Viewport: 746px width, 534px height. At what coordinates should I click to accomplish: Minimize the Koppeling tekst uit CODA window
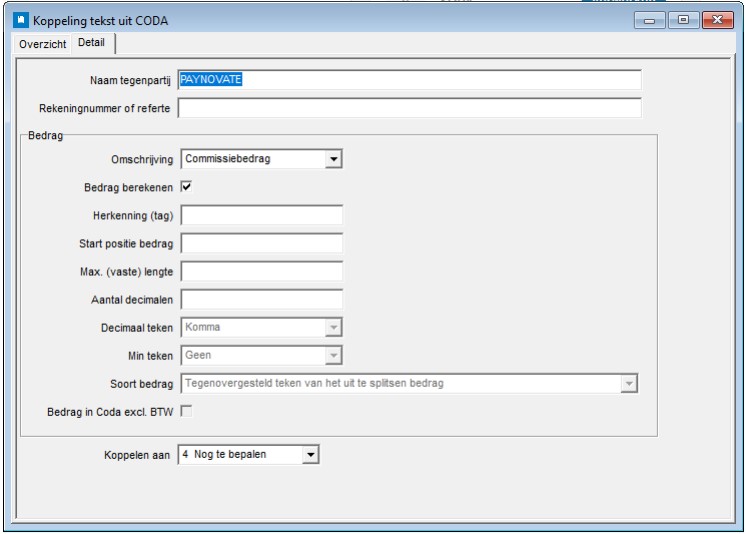pyautogui.click(x=650, y=20)
